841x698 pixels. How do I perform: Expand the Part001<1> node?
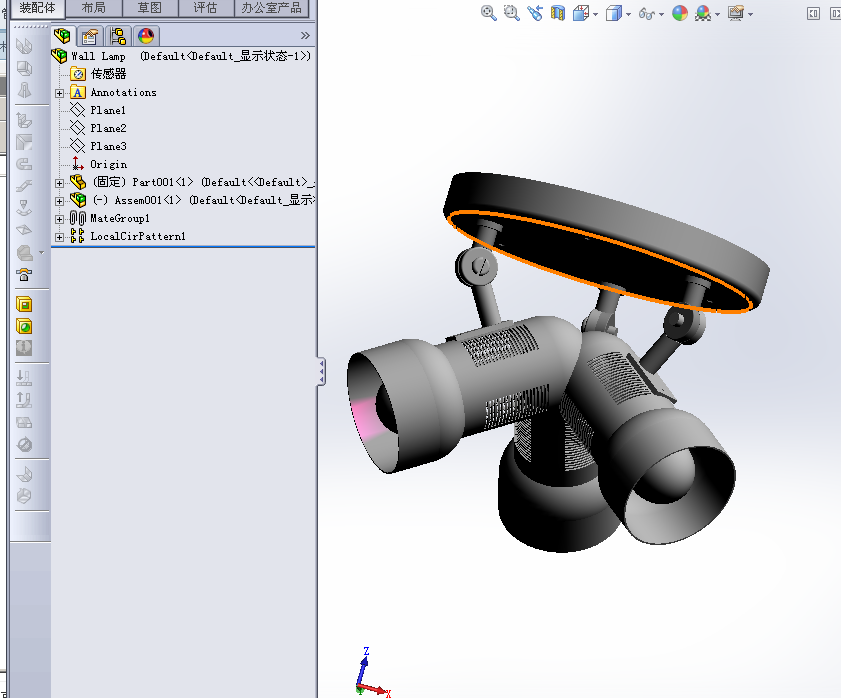click(x=60, y=183)
